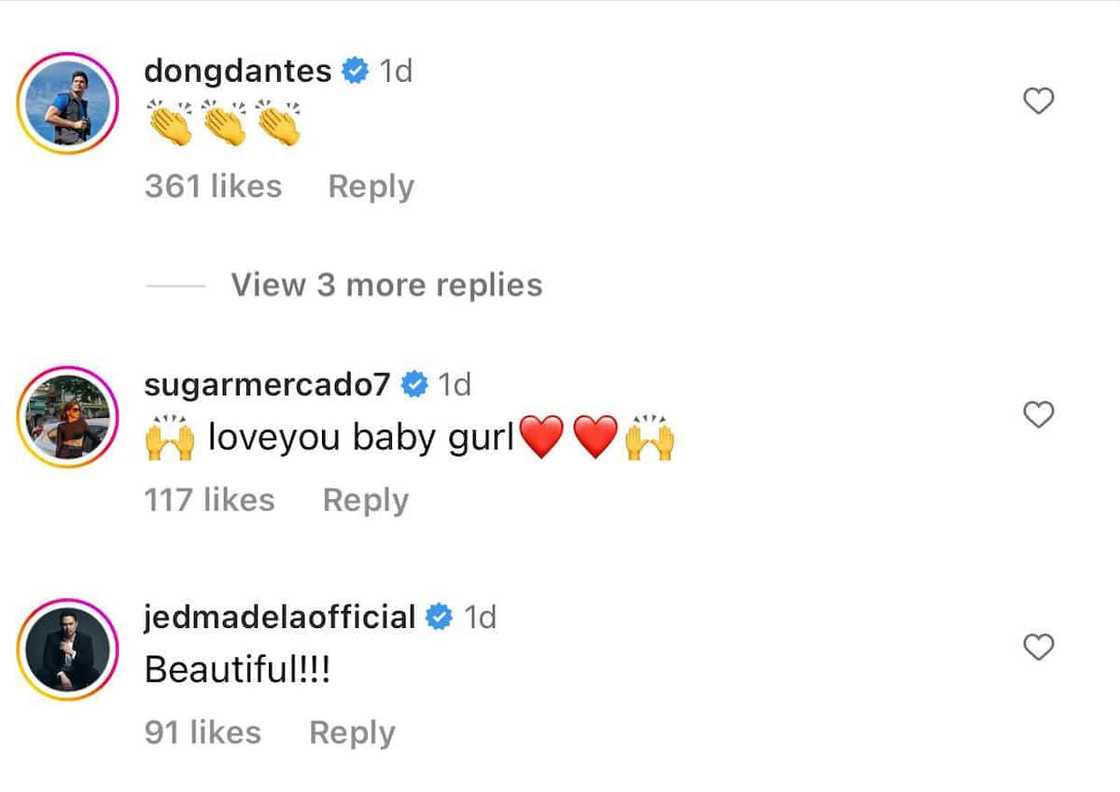The image size is (1120, 792).
Task: Reply to dongdantes' clapping comment
Action: pyautogui.click(x=371, y=187)
